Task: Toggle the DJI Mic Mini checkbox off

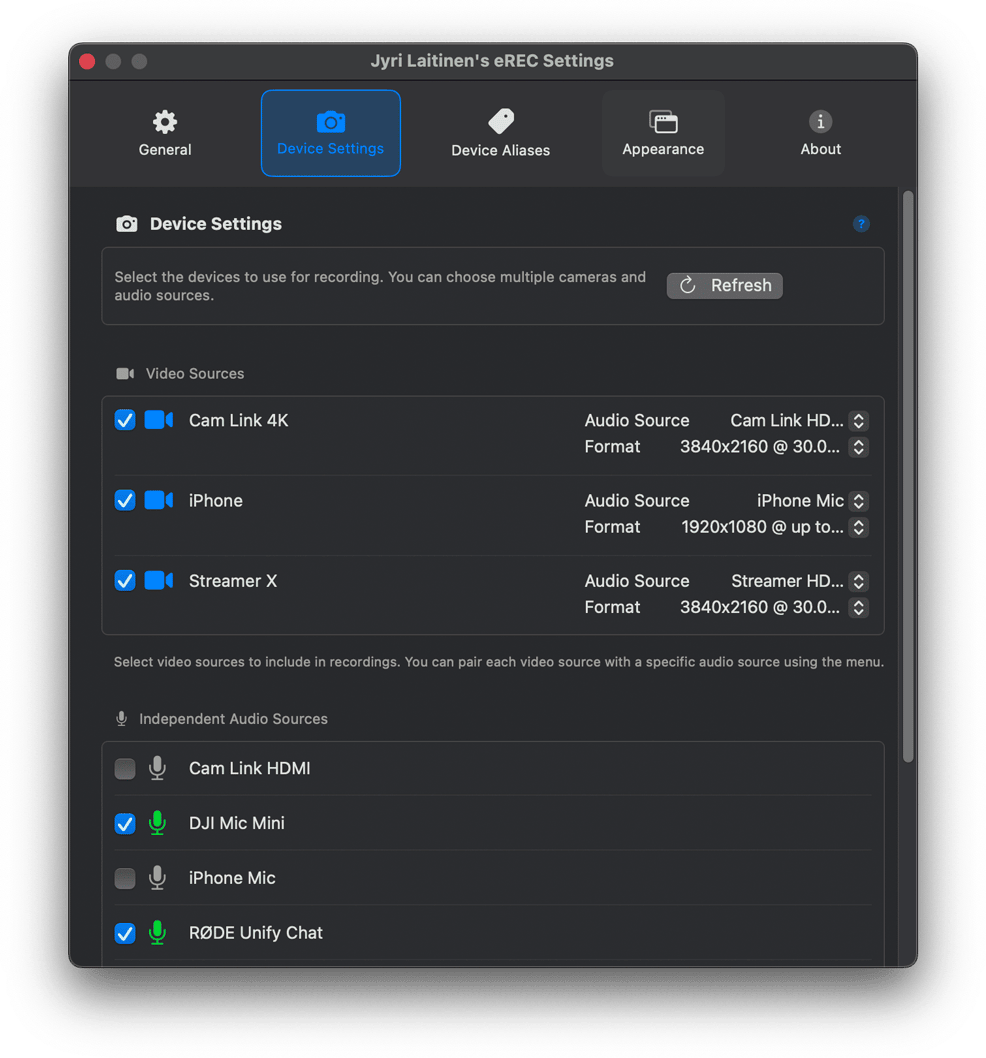Action: coord(124,823)
